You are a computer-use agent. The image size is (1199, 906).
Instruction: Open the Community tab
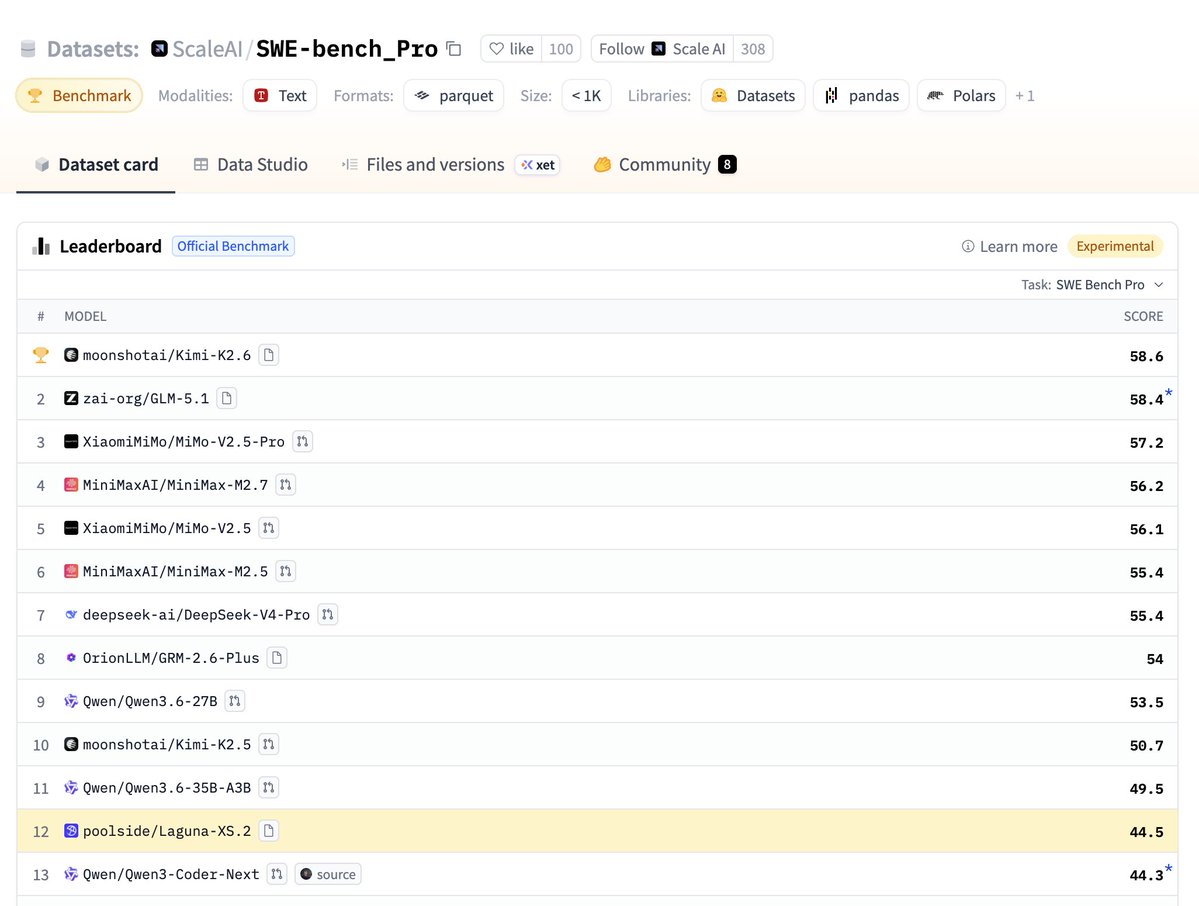[x=665, y=164]
